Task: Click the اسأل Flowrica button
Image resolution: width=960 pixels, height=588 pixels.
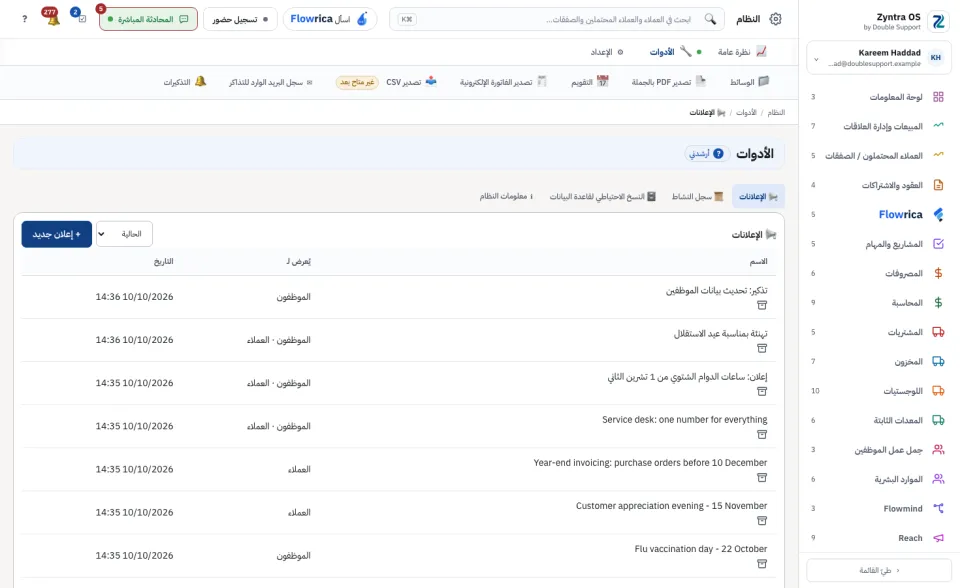Action: (329, 19)
